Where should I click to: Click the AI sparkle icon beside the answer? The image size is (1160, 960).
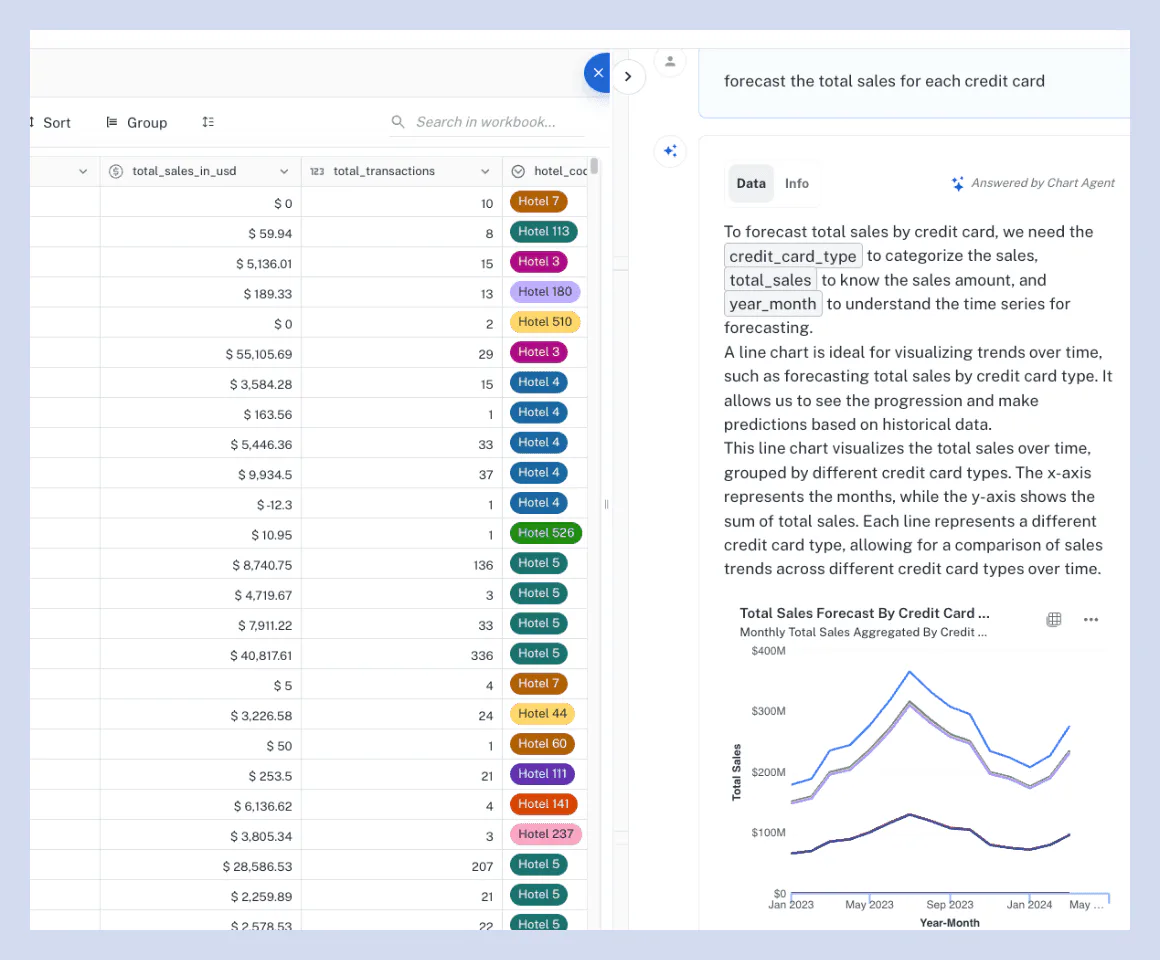670,151
